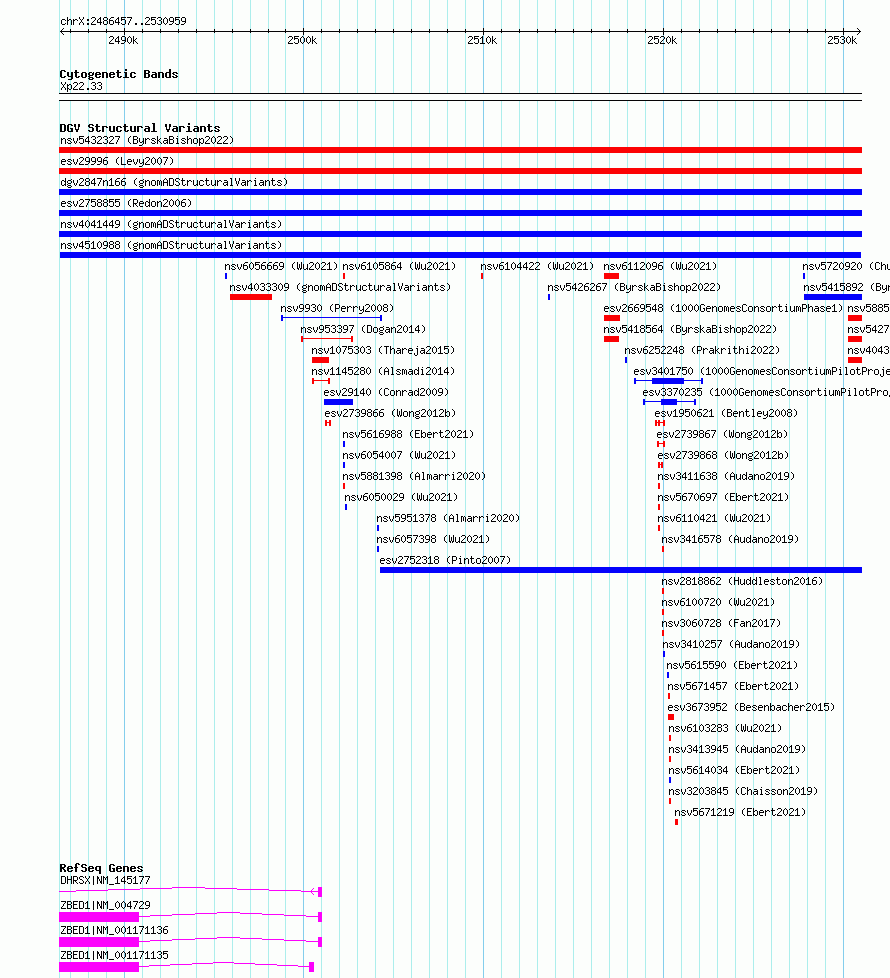Click the nsv5432327 (ByrskaBishop2022) variant label
890x978 pixels.
point(147,140)
